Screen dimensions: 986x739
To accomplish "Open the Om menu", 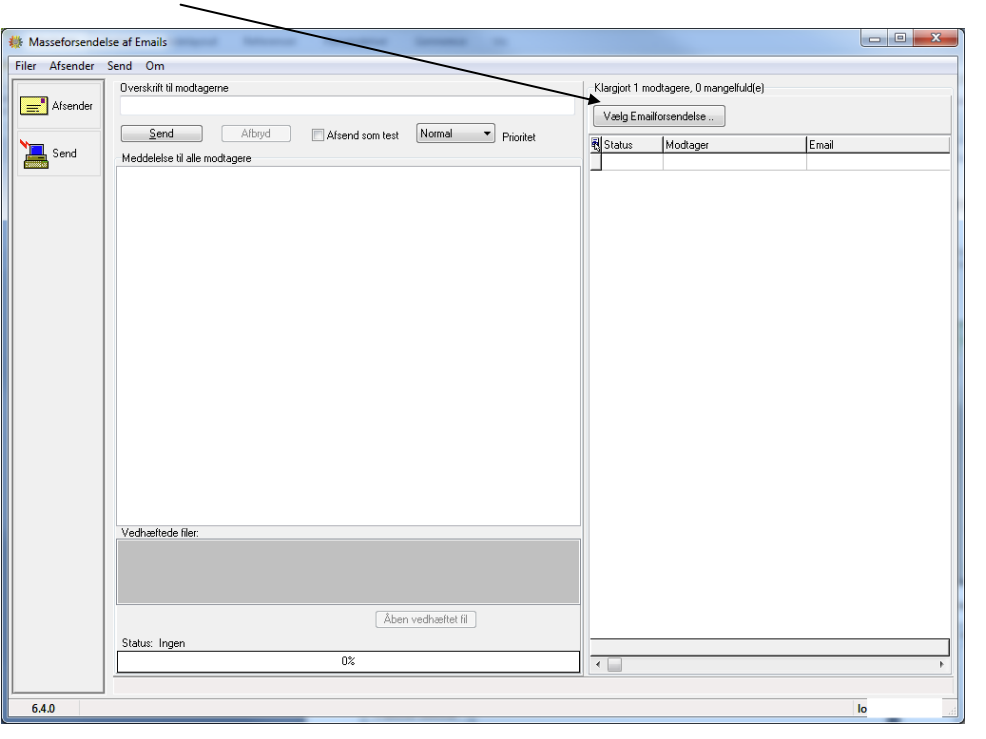I will pyautogui.click(x=155, y=66).
